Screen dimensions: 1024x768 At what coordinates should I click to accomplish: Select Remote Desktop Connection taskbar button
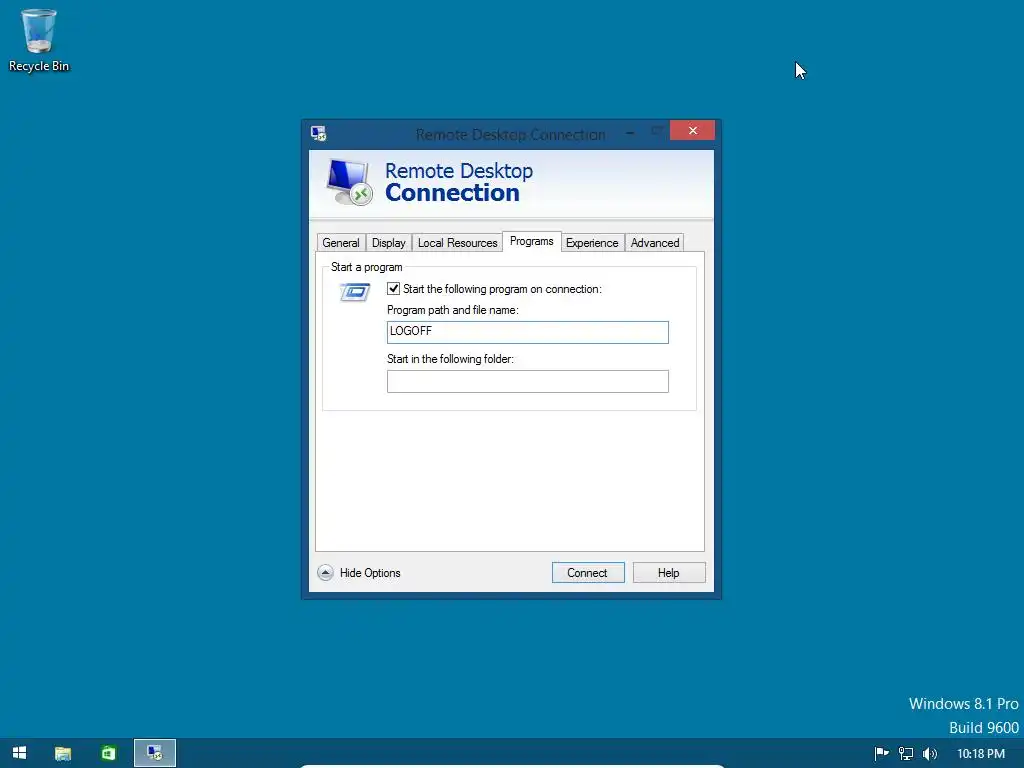(155, 753)
